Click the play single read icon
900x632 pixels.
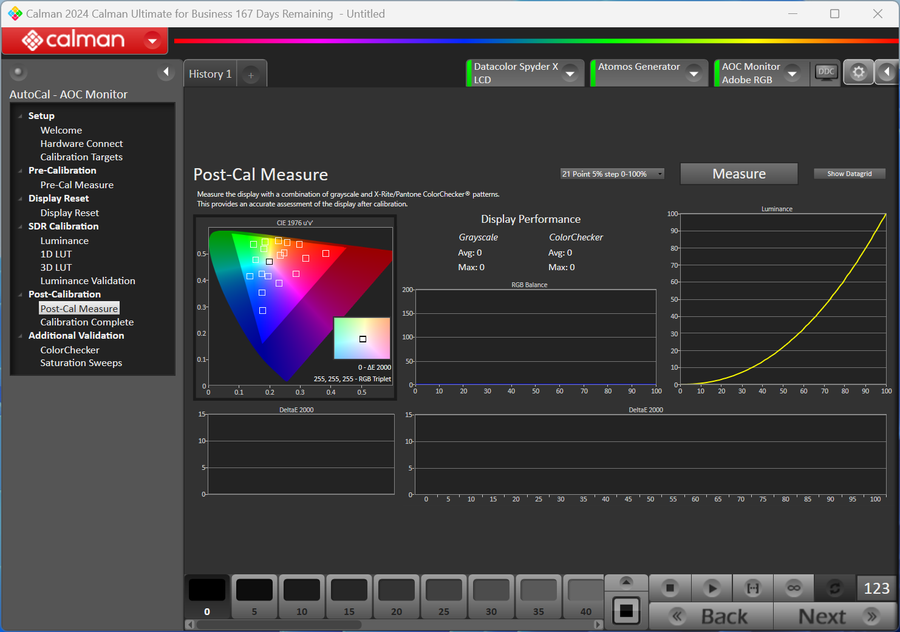click(712, 588)
